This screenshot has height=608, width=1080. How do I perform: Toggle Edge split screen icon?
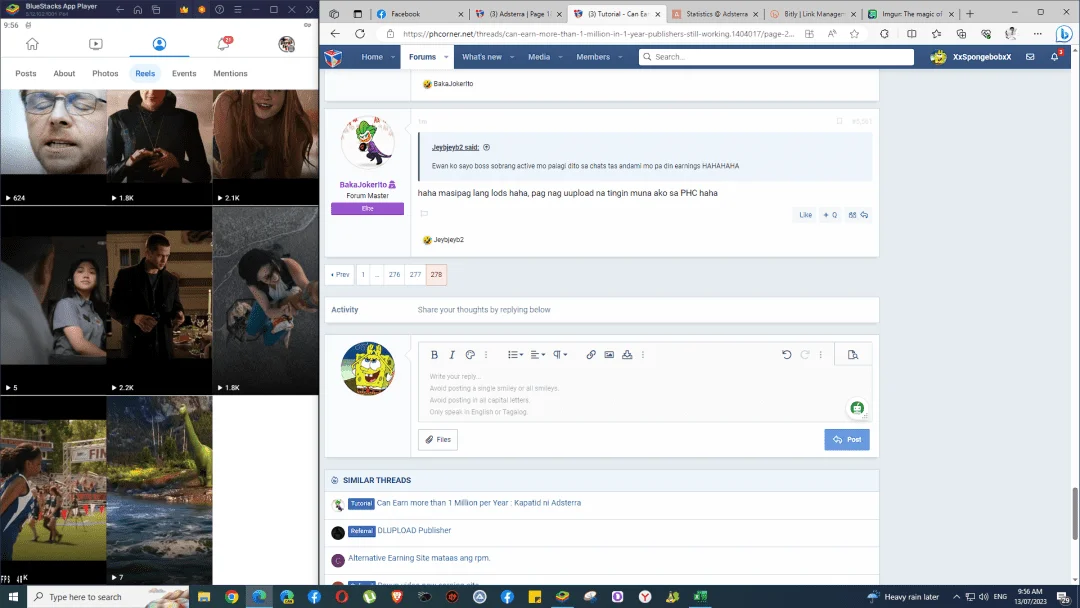point(911,34)
